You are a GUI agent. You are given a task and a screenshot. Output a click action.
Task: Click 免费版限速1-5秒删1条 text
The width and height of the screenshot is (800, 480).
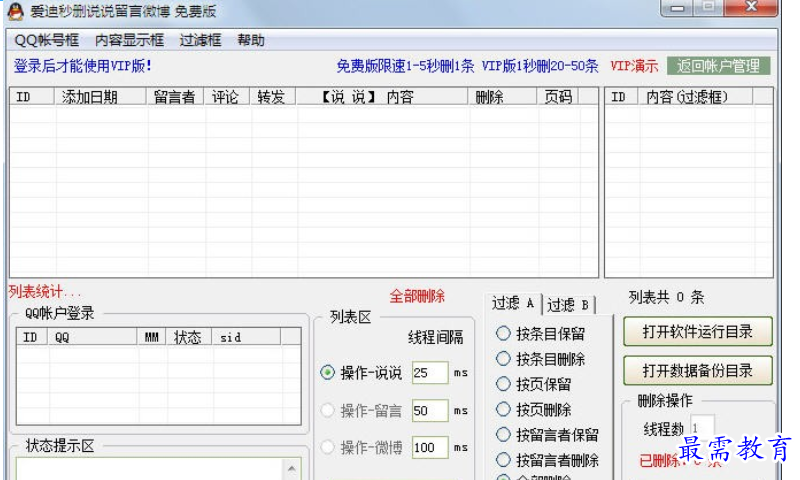(405, 66)
